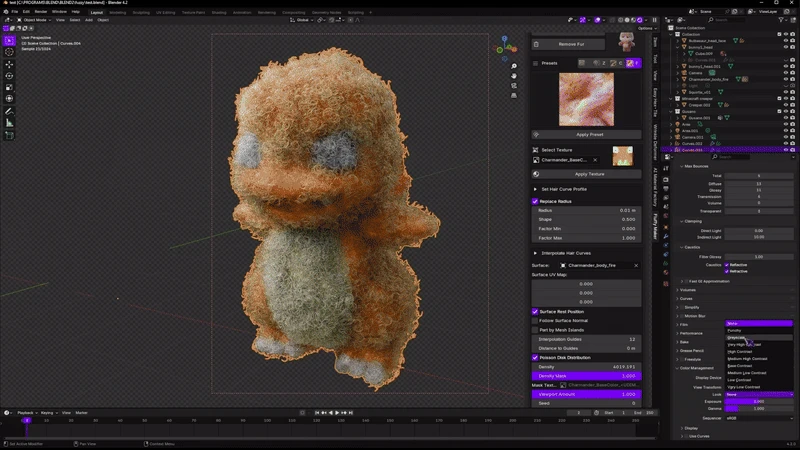The image size is (800, 450).
Task: Toggle the Refractive caustics checkbox
Action: pyautogui.click(x=727, y=271)
